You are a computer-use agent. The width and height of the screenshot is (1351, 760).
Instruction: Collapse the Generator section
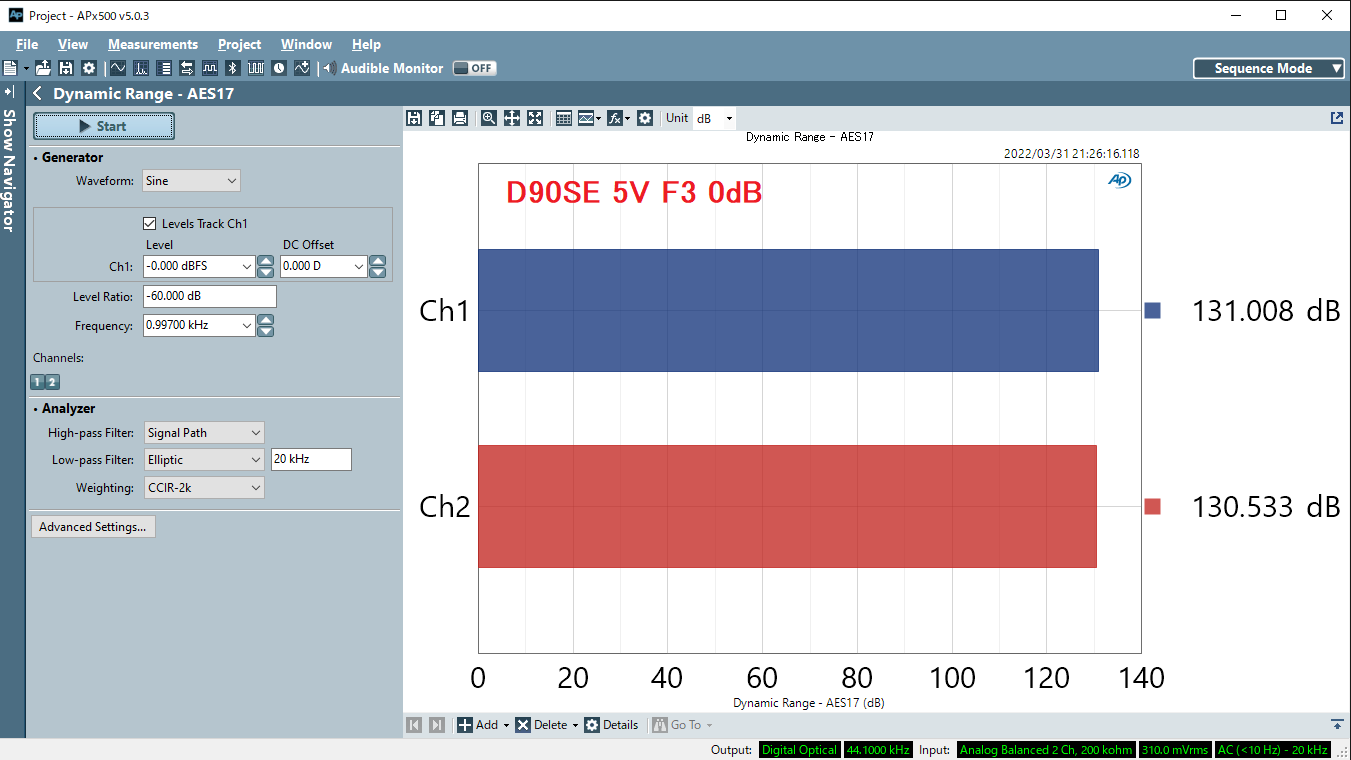pos(36,158)
